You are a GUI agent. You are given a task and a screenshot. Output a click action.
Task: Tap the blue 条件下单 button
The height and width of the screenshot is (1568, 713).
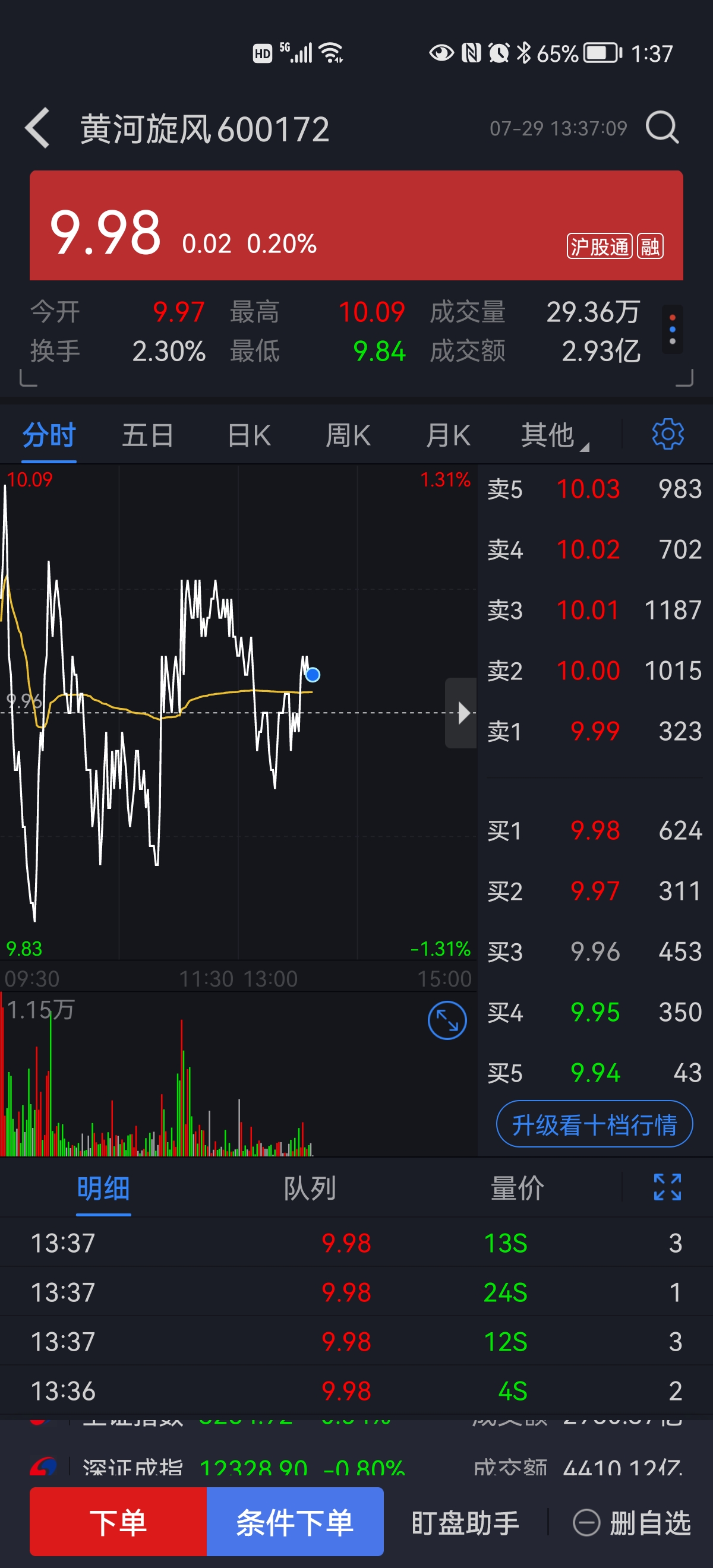[x=295, y=1522]
